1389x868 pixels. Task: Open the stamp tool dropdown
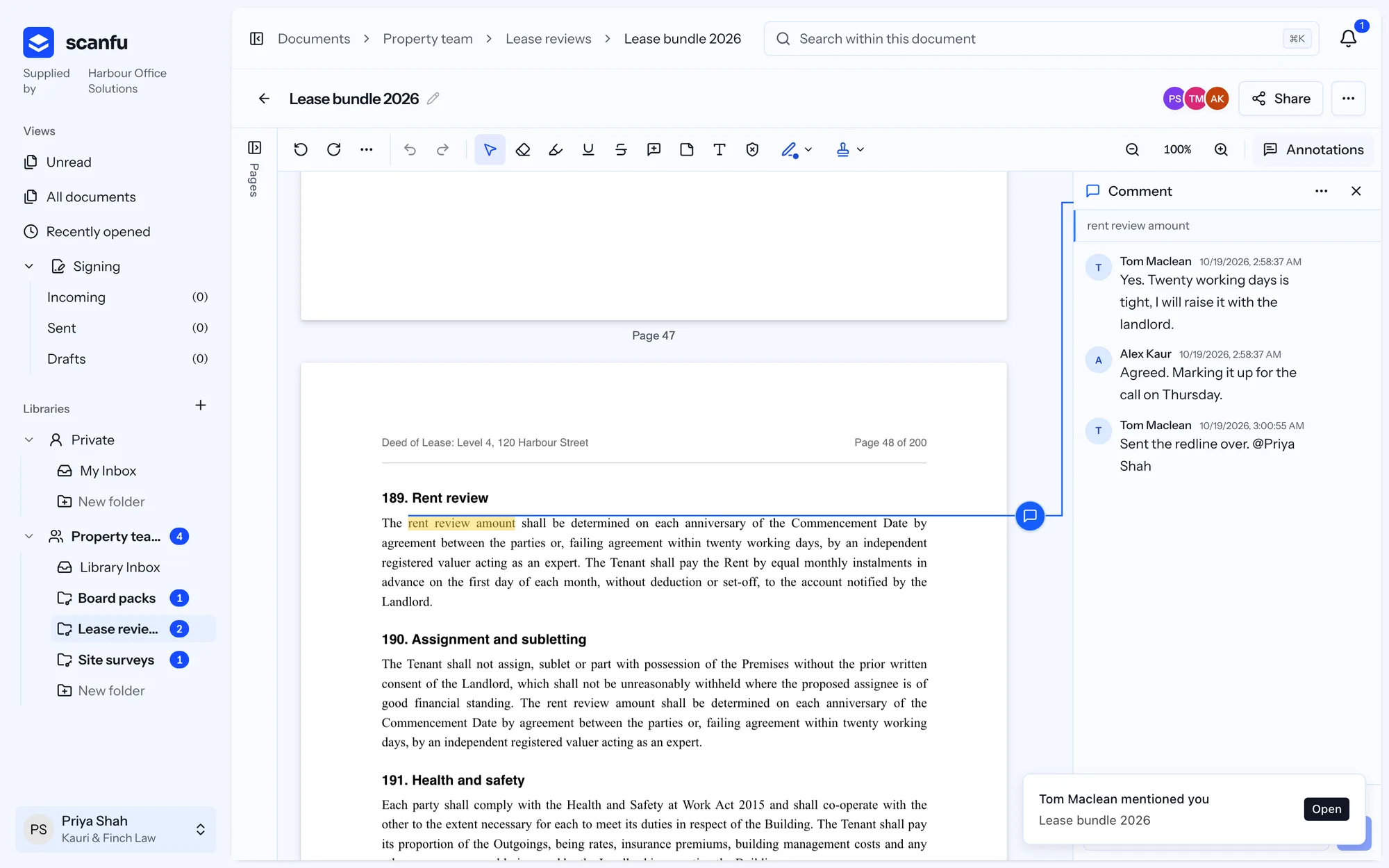[x=860, y=149]
